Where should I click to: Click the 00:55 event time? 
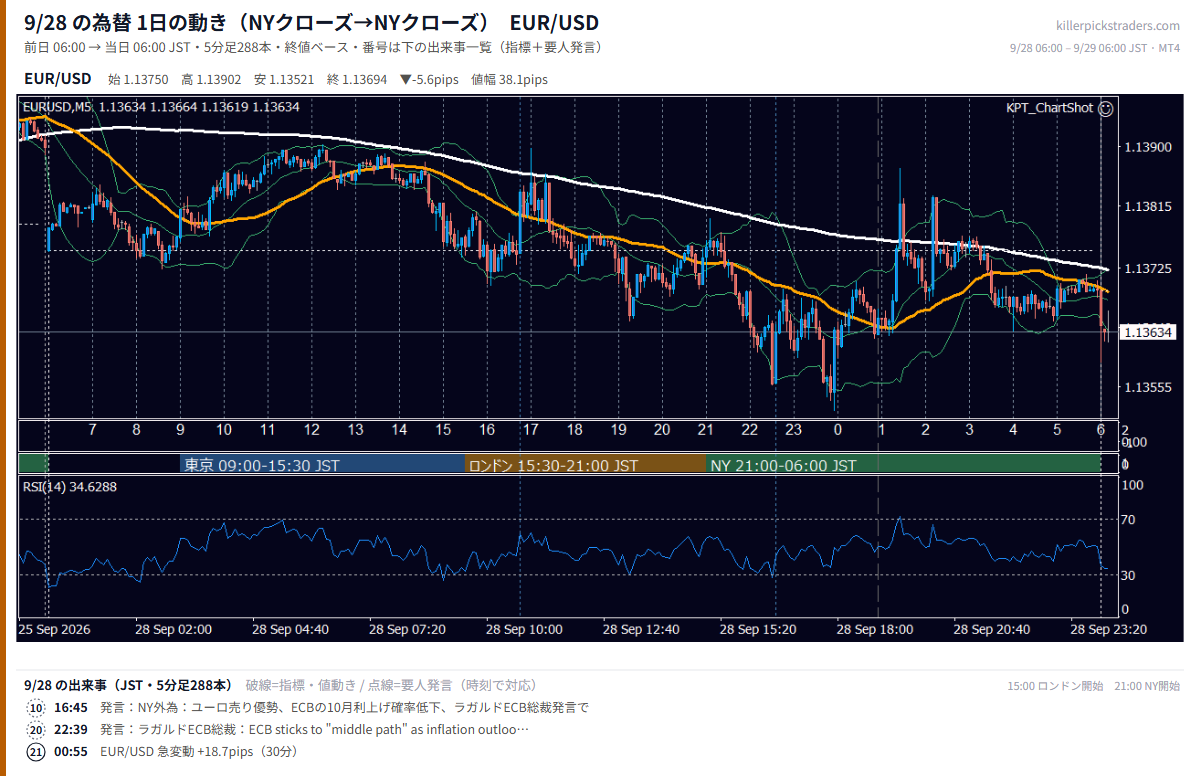(70, 752)
